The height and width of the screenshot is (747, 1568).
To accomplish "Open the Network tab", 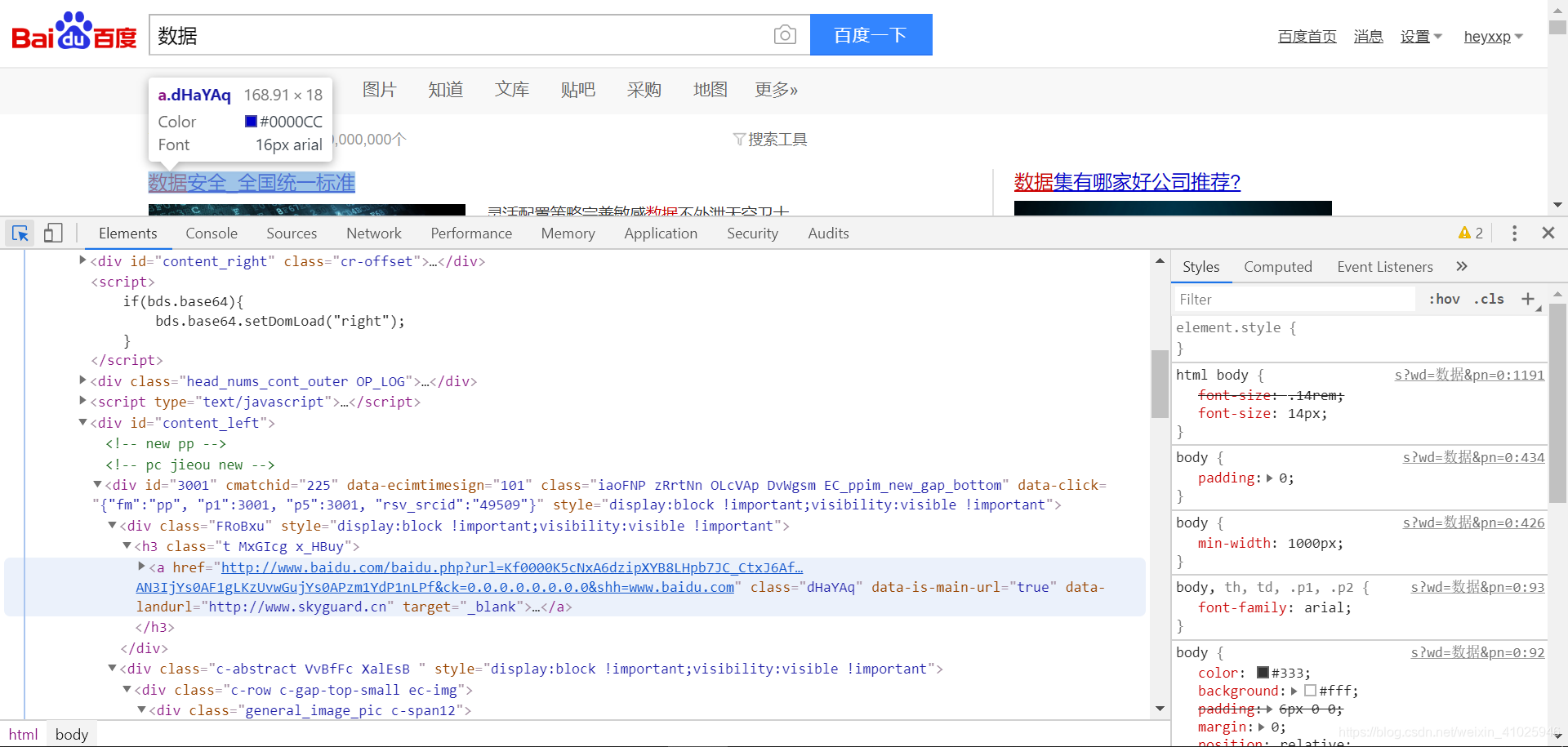I will click(374, 233).
